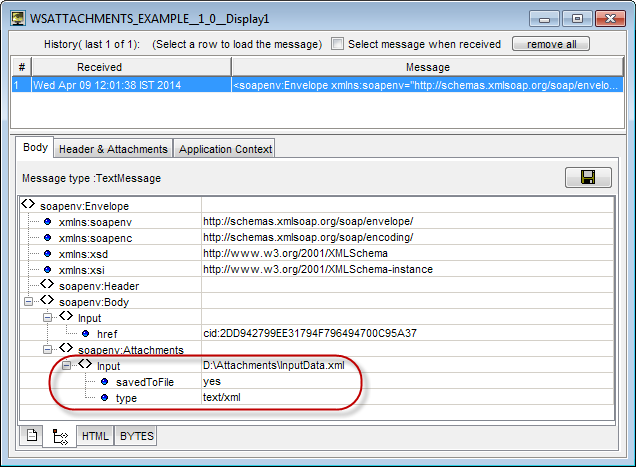Open the Header & Attachments tab

click(113, 149)
